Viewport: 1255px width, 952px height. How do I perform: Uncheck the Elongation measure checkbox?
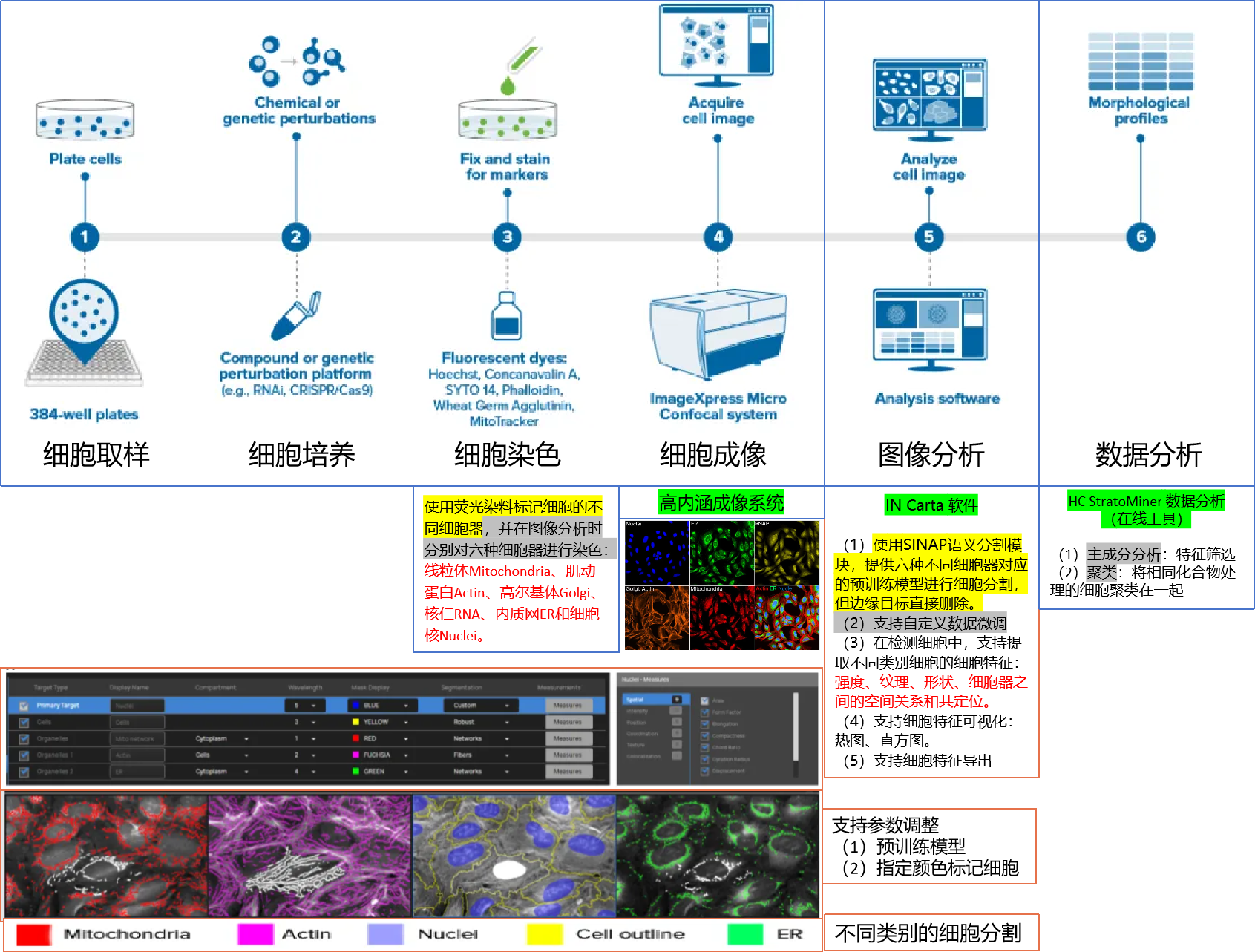704,724
